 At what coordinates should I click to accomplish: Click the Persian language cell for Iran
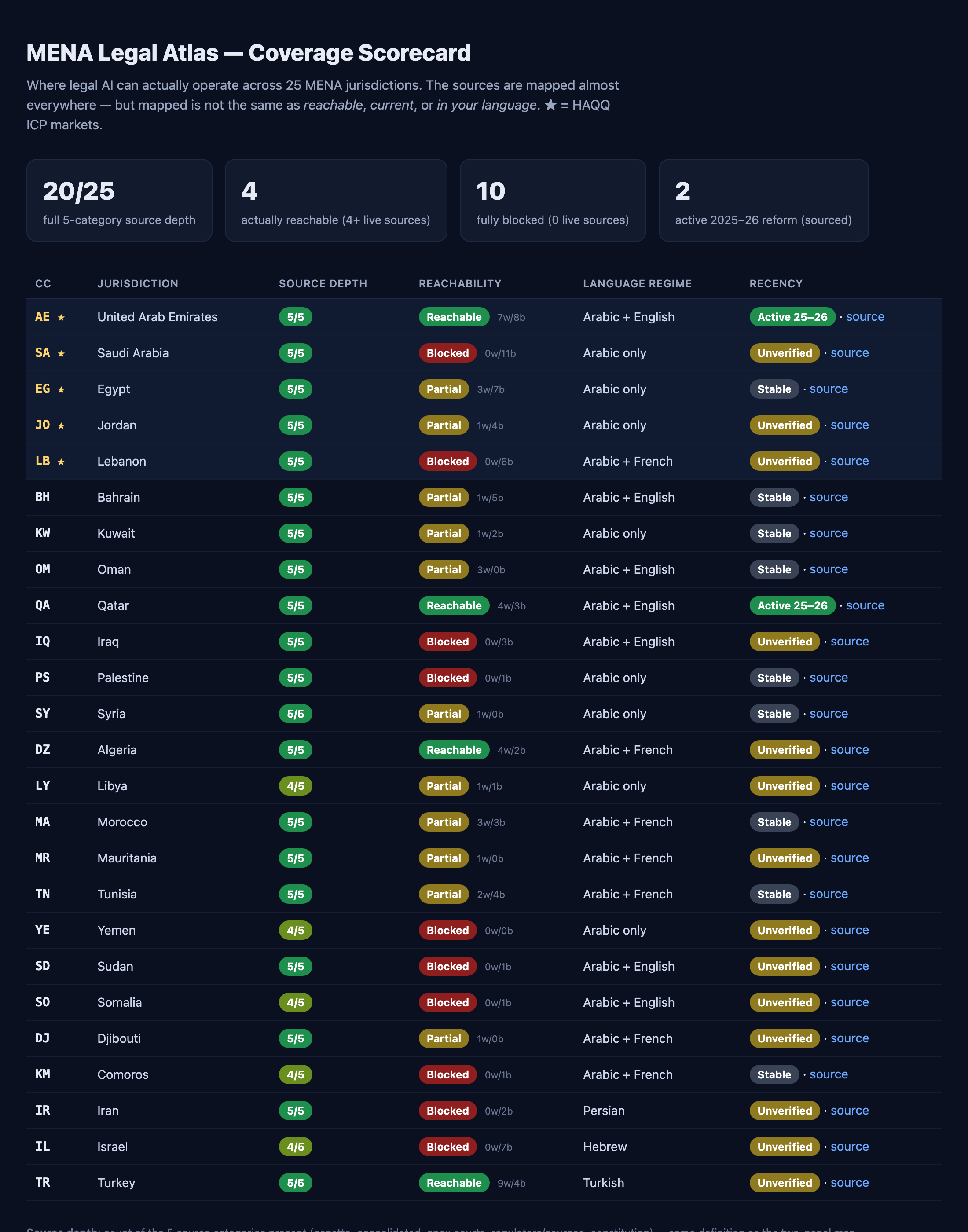pos(604,1111)
